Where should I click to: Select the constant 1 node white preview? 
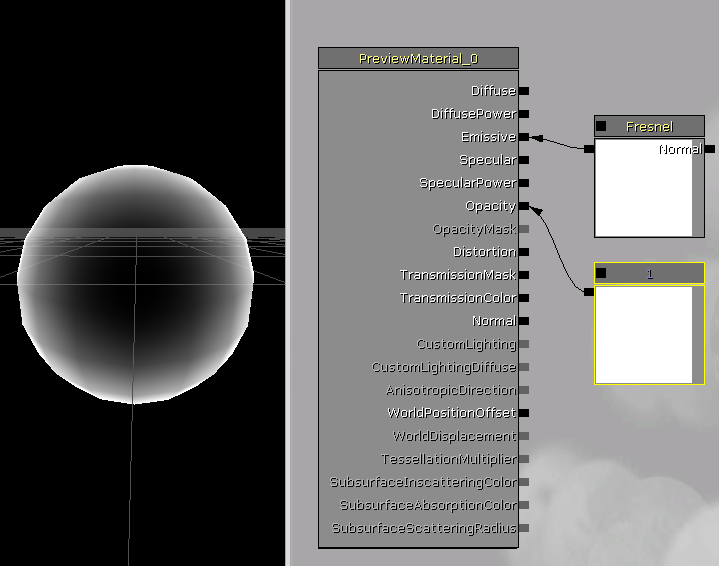[643, 335]
